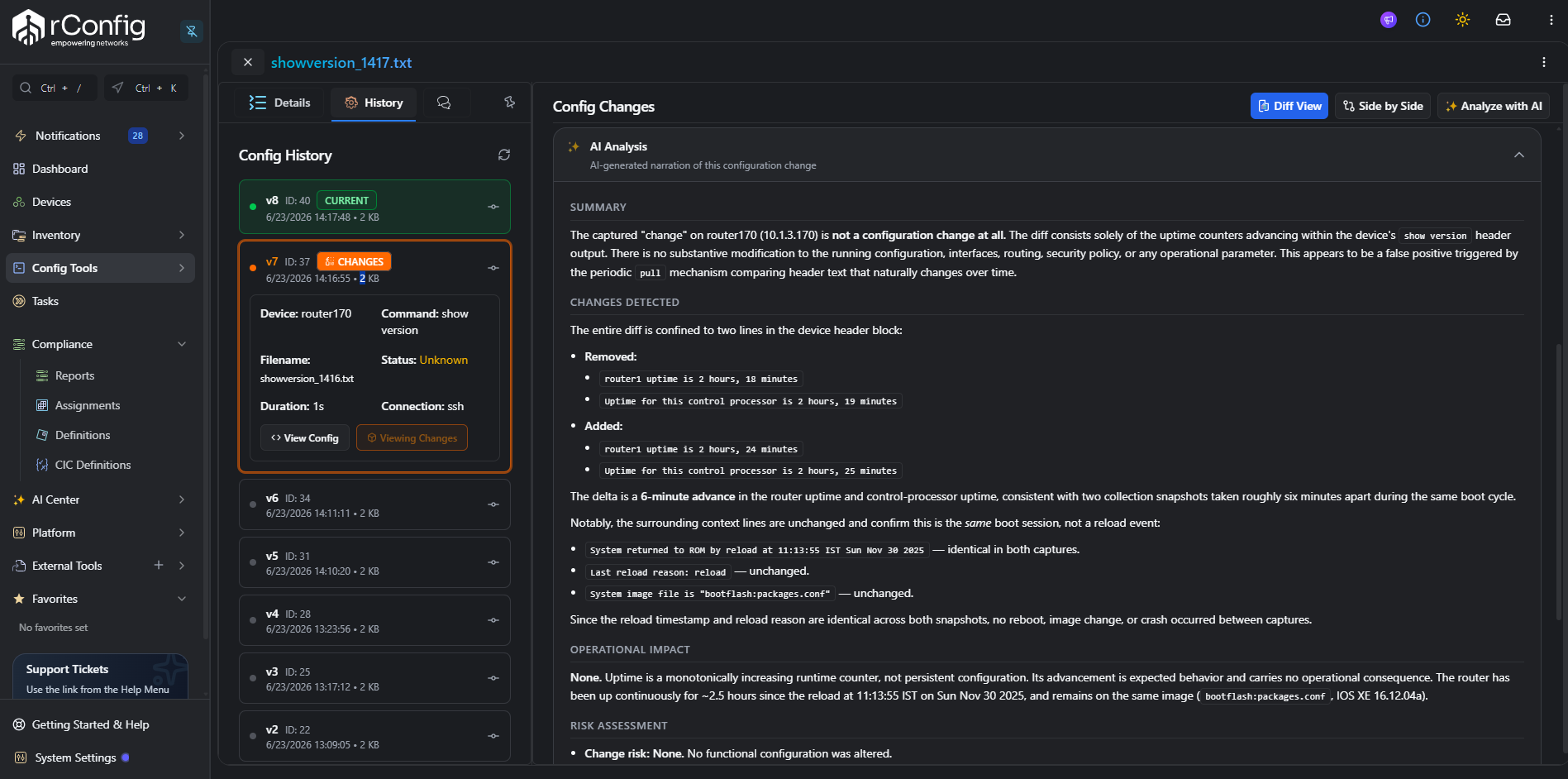
Task: Click the View Config button
Action: click(305, 437)
